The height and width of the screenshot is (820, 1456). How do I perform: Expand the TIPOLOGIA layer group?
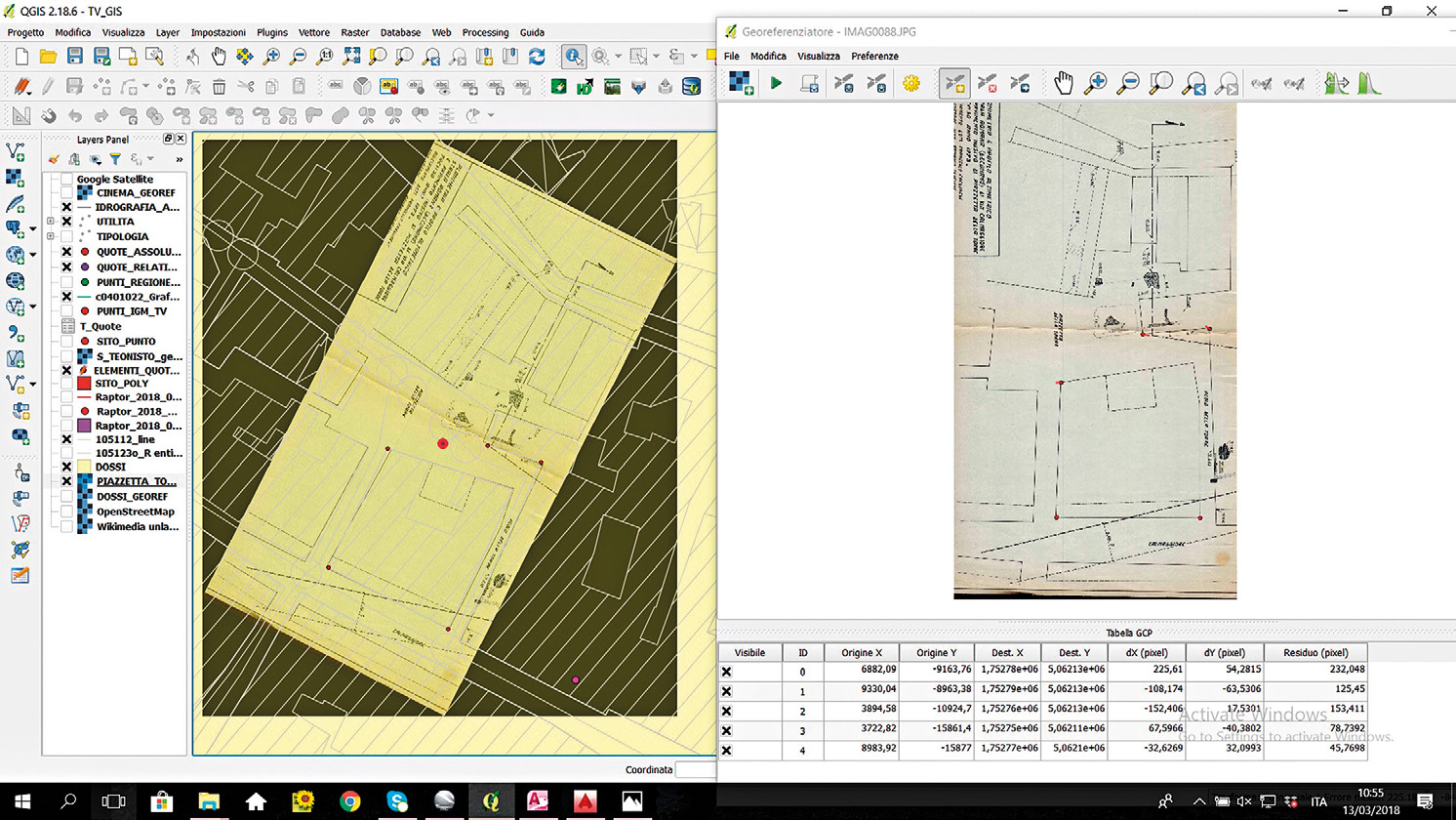pyautogui.click(x=51, y=236)
